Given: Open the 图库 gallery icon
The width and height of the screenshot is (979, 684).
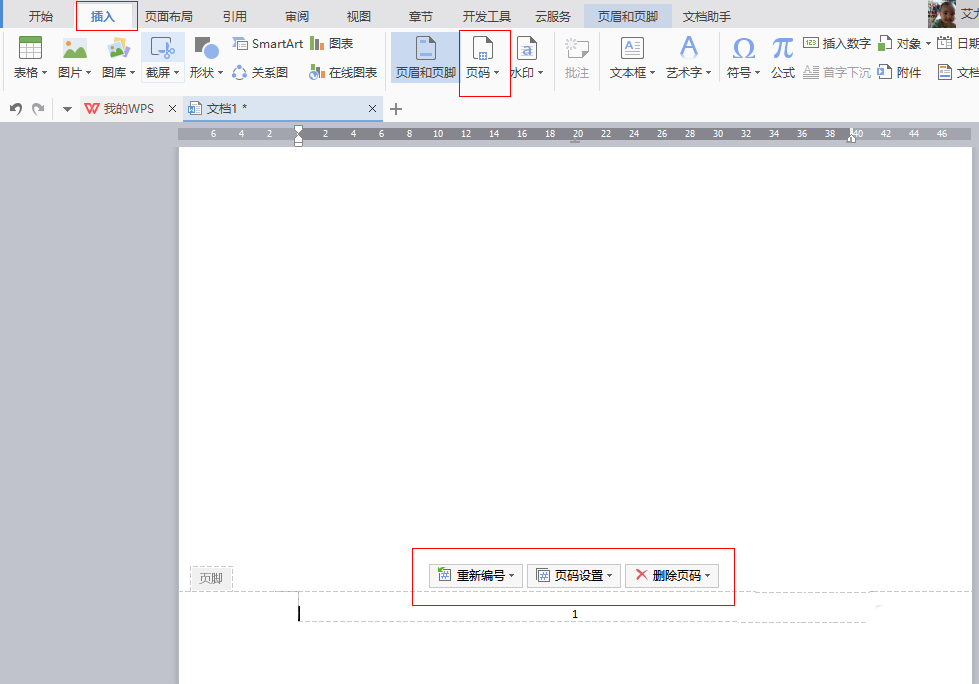Looking at the screenshot, I should click(118, 48).
